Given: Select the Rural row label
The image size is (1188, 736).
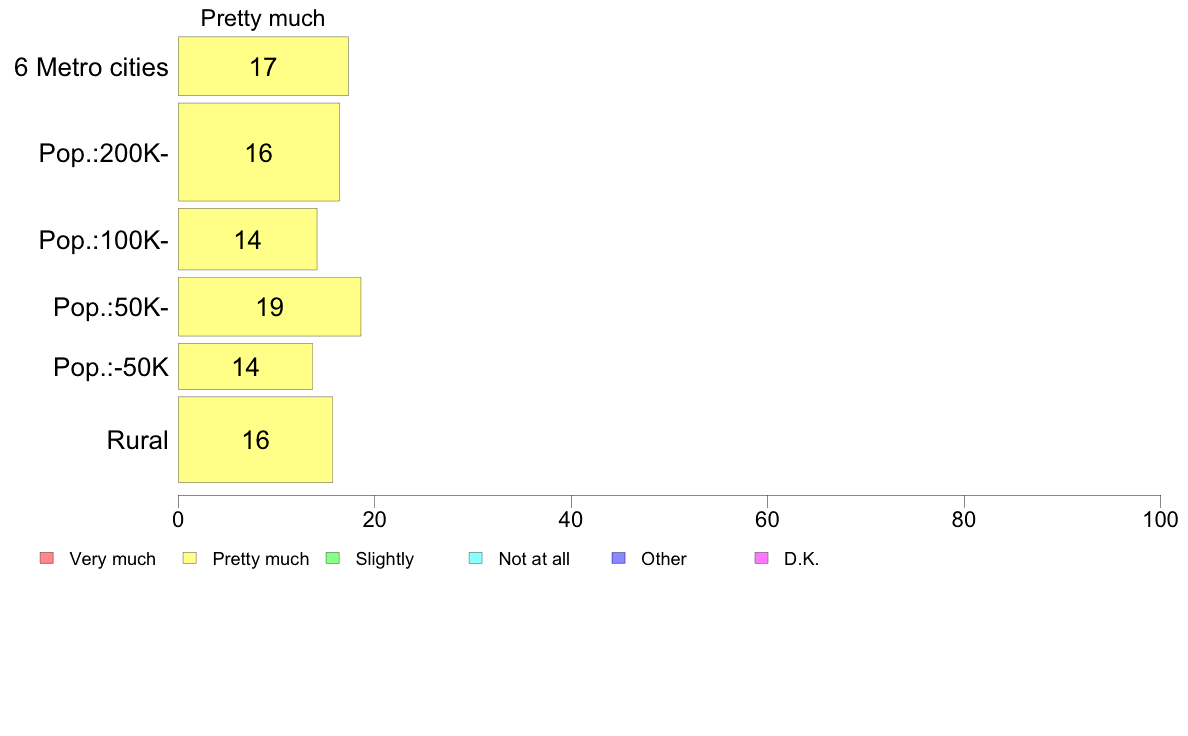Looking at the screenshot, I should click(137, 440).
